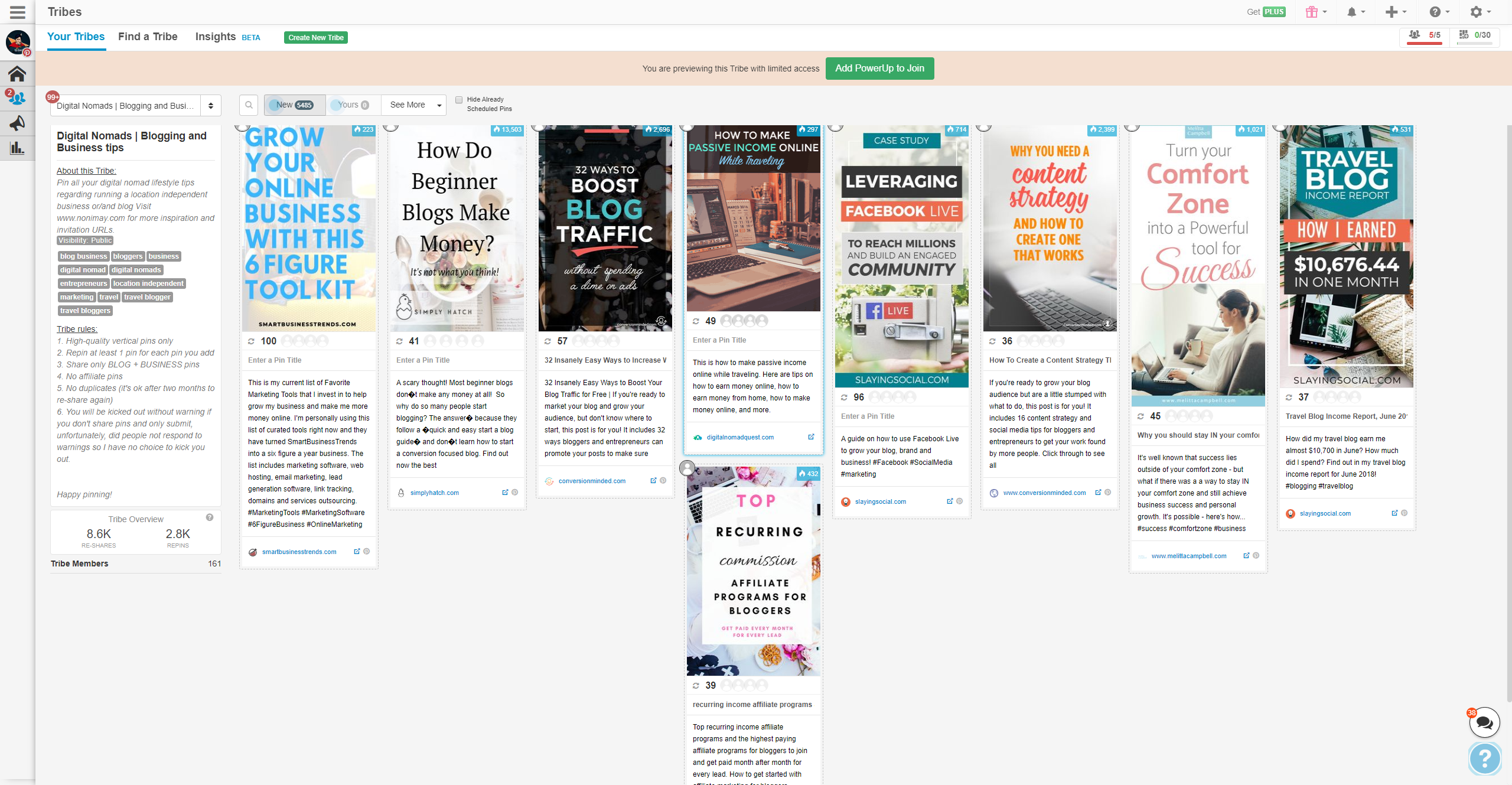The image size is (1512, 785).
Task: Toggle the Yours pins filter
Action: [353, 105]
